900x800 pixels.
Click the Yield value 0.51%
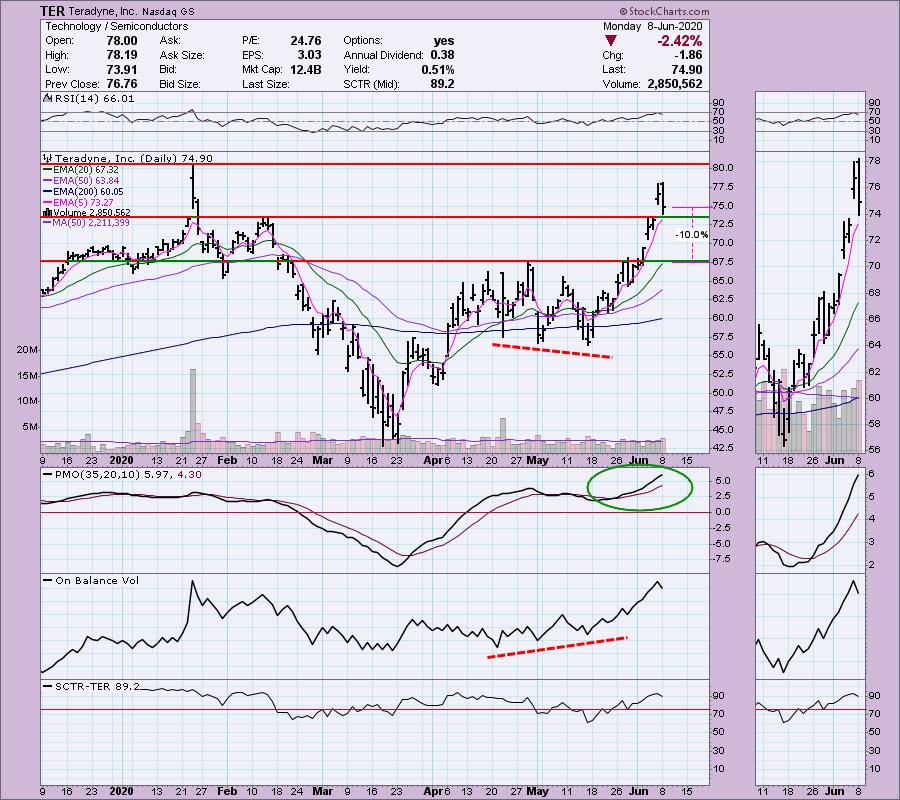(437, 69)
